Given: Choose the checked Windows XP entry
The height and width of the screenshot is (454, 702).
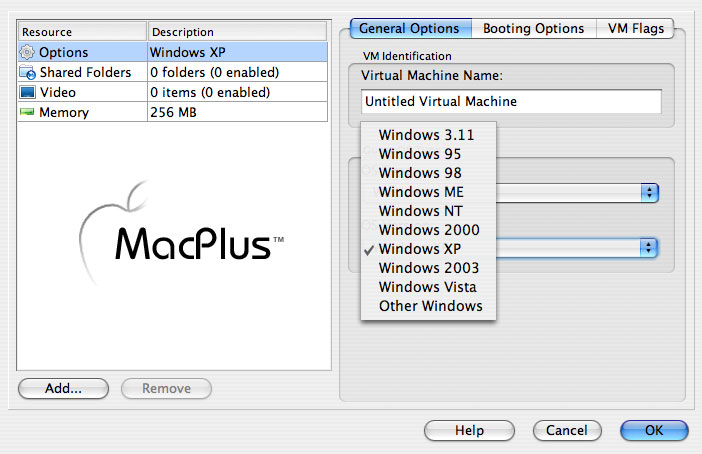Looking at the screenshot, I should [428, 248].
